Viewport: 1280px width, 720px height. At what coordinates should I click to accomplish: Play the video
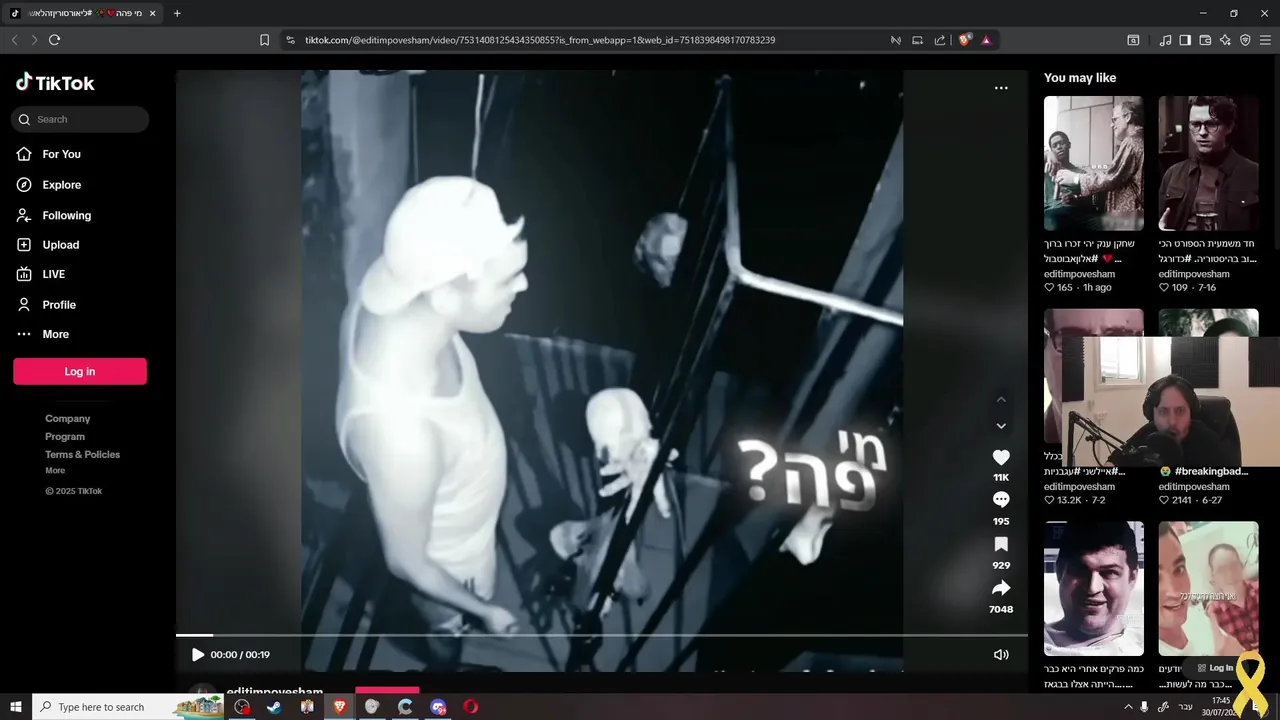click(x=197, y=655)
